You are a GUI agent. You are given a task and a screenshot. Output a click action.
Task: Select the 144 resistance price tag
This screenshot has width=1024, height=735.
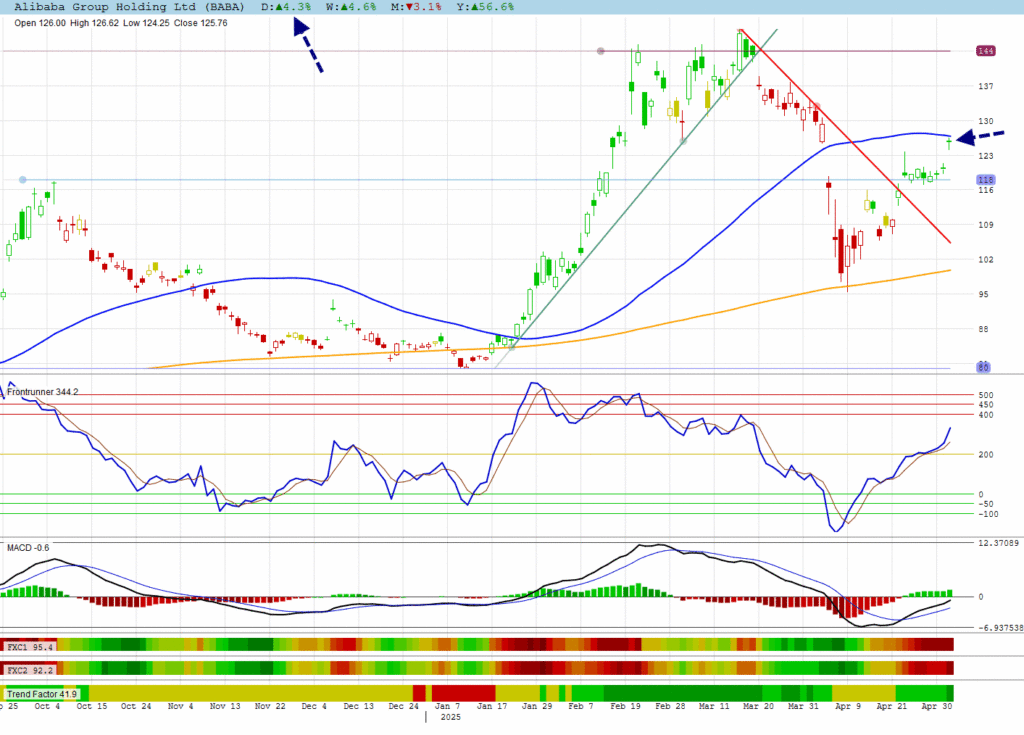[x=985, y=51]
